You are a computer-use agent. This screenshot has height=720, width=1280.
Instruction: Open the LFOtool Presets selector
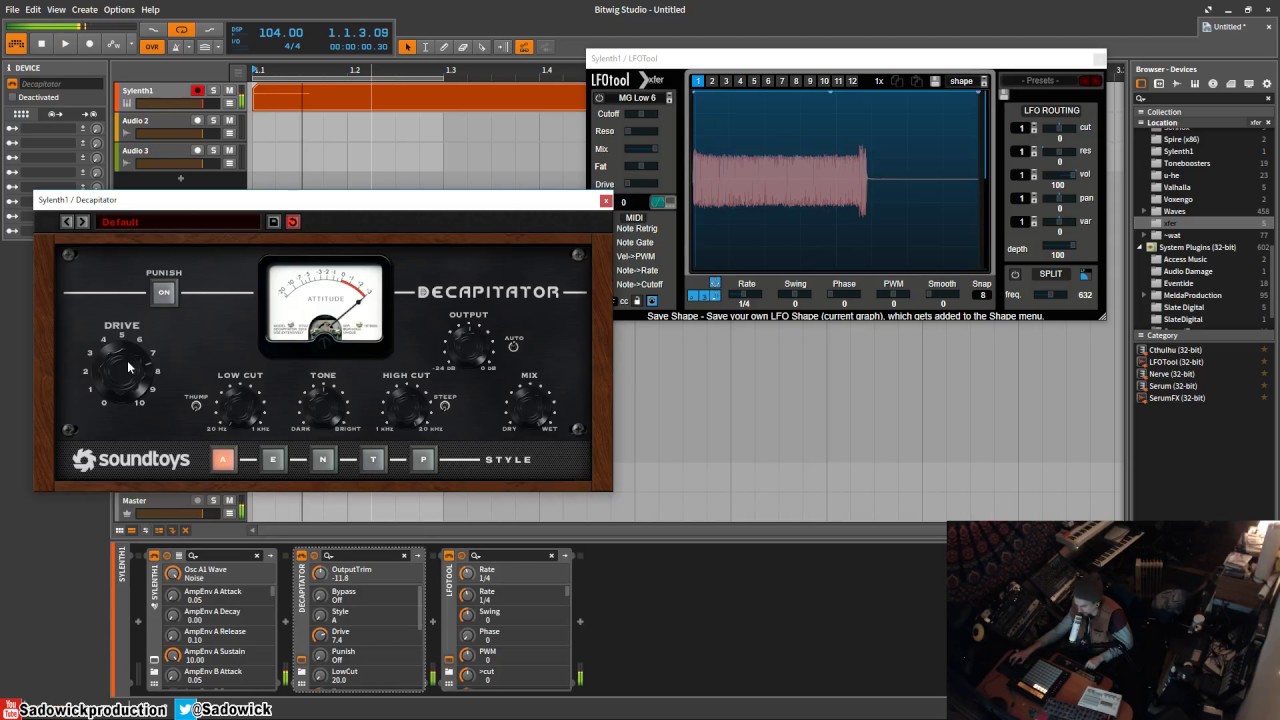(1041, 81)
